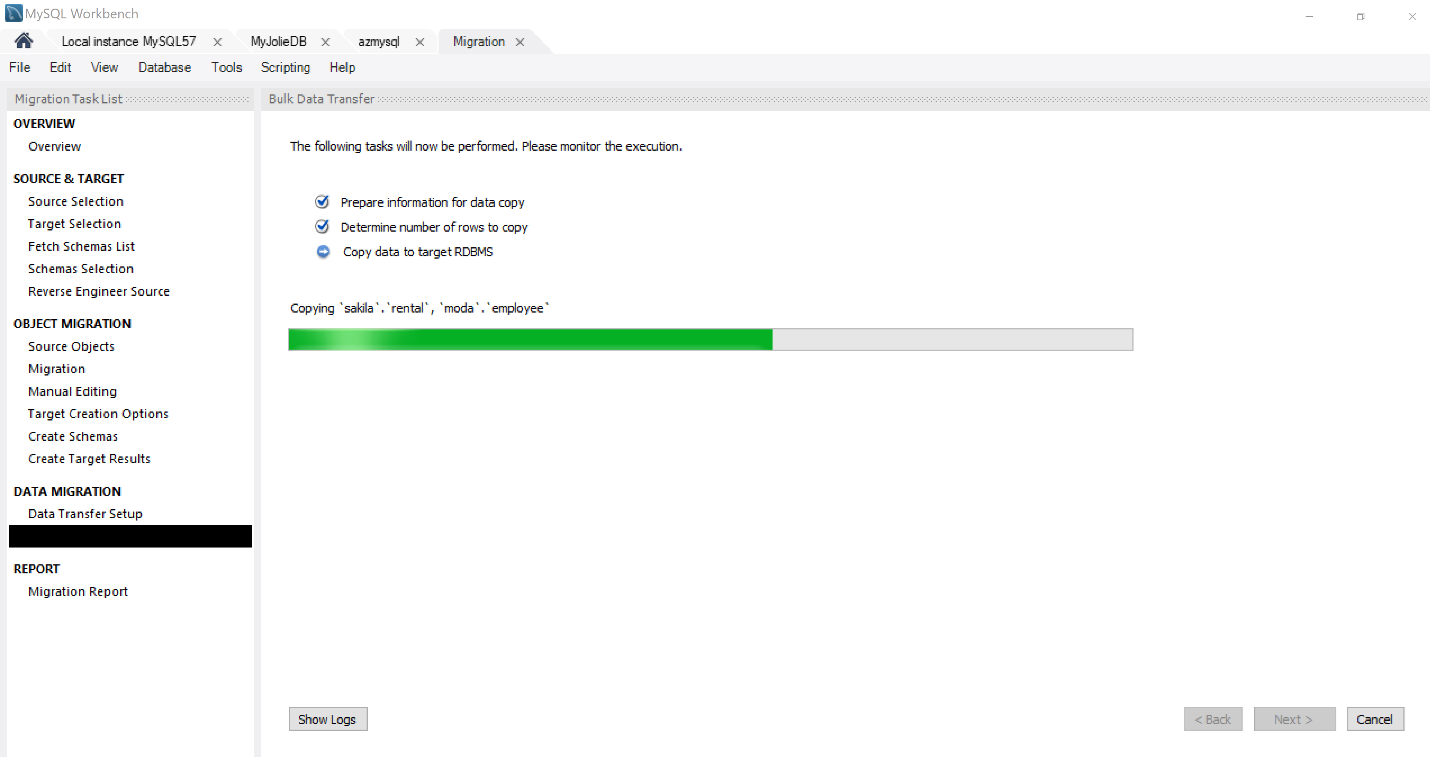This screenshot has width=1430, height=757.
Task: Select Target Creation Options step
Action: [x=99, y=414]
